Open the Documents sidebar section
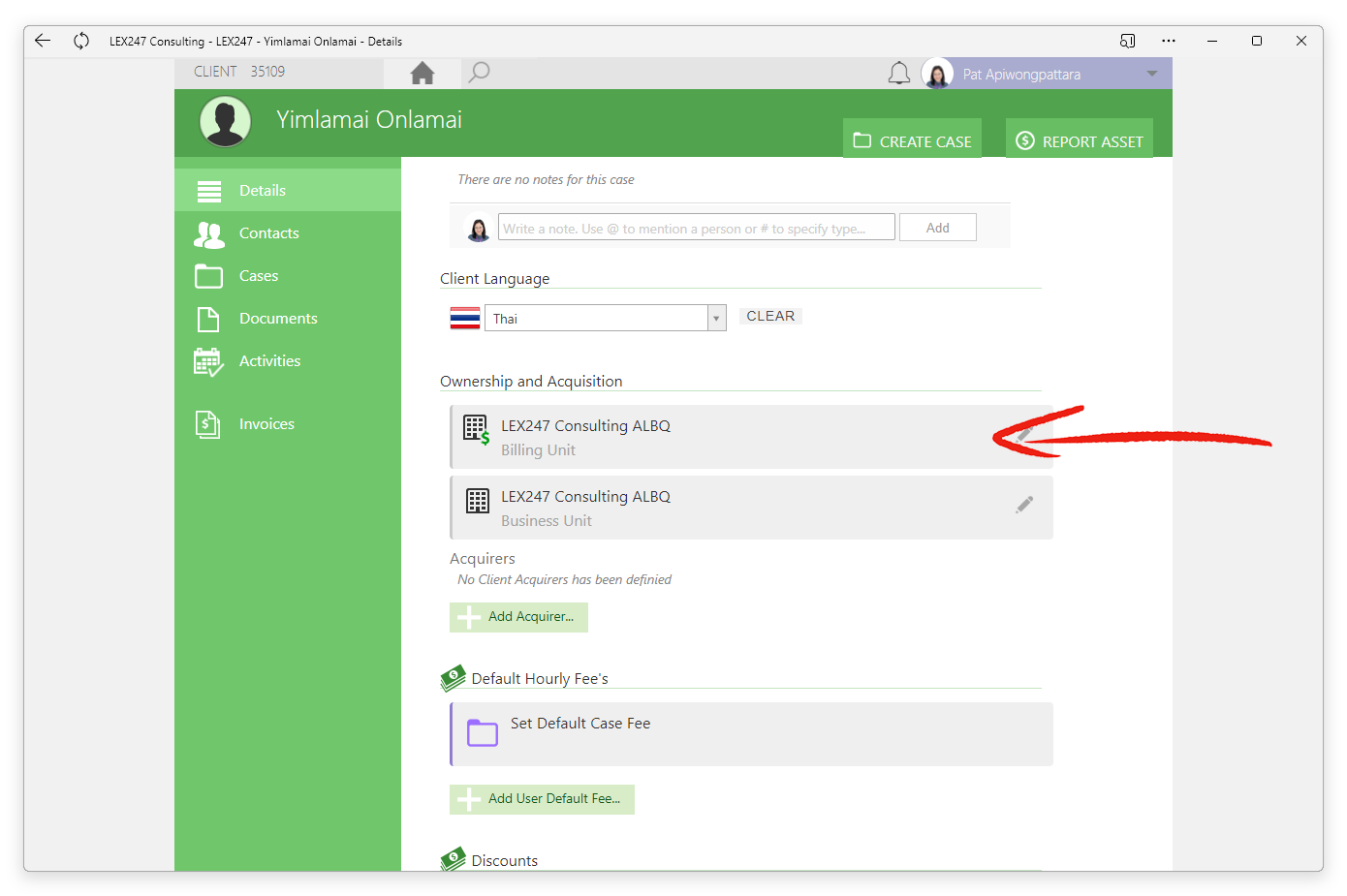Image resolution: width=1347 pixels, height=896 pixels. point(288,318)
